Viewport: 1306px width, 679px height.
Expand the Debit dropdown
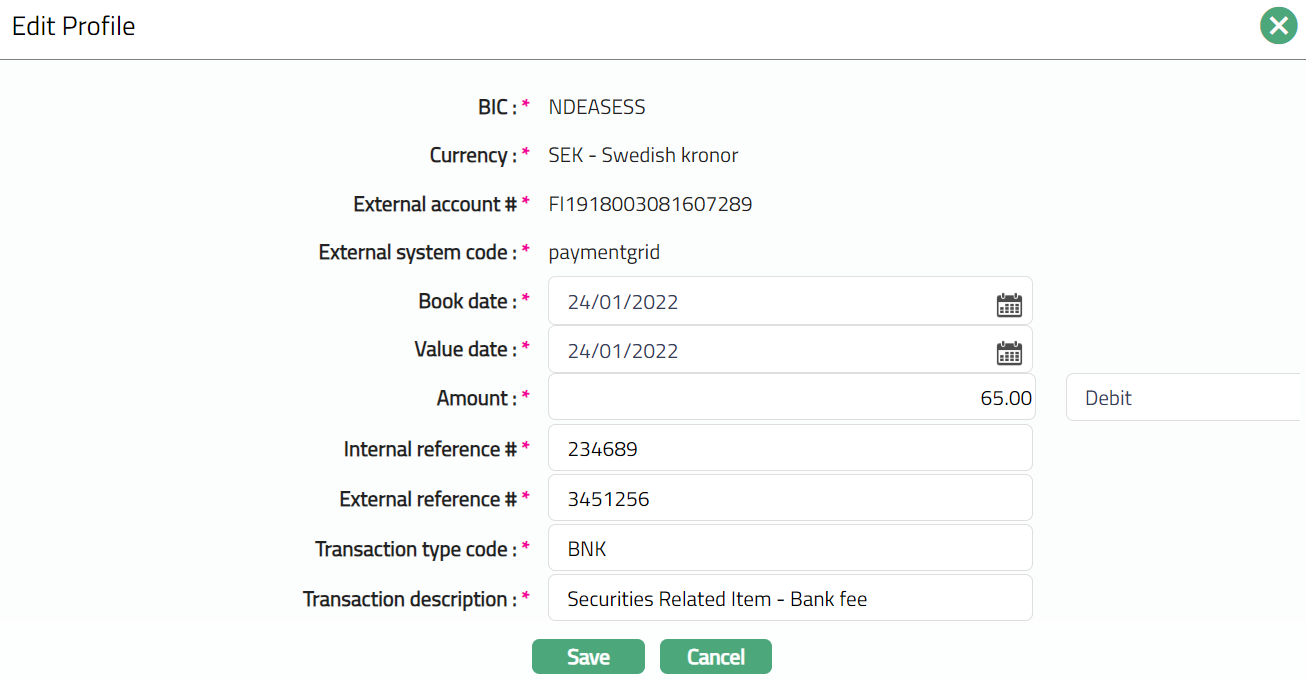(x=1184, y=398)
